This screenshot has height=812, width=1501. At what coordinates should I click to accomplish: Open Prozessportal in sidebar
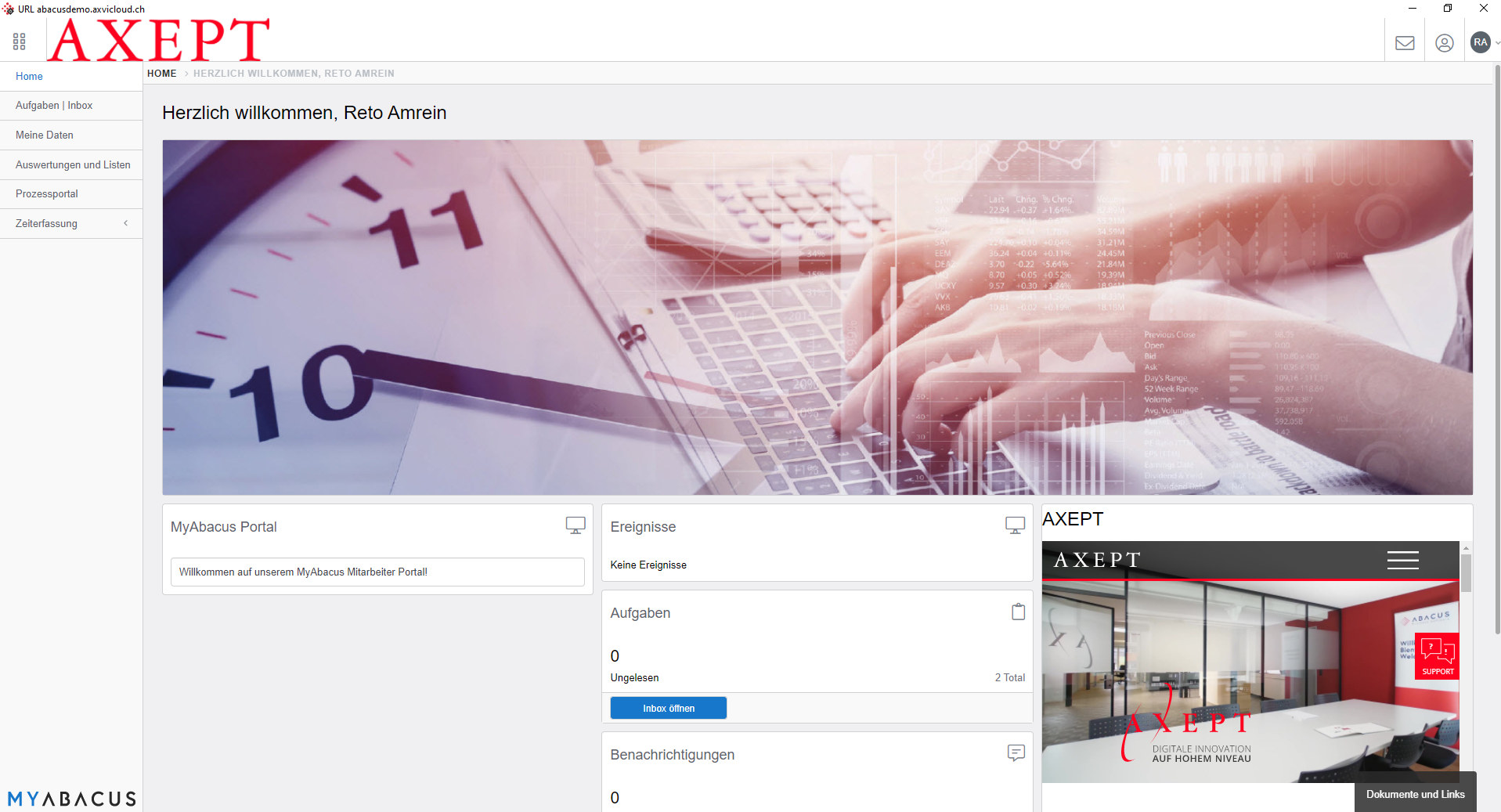pos(71,194)
